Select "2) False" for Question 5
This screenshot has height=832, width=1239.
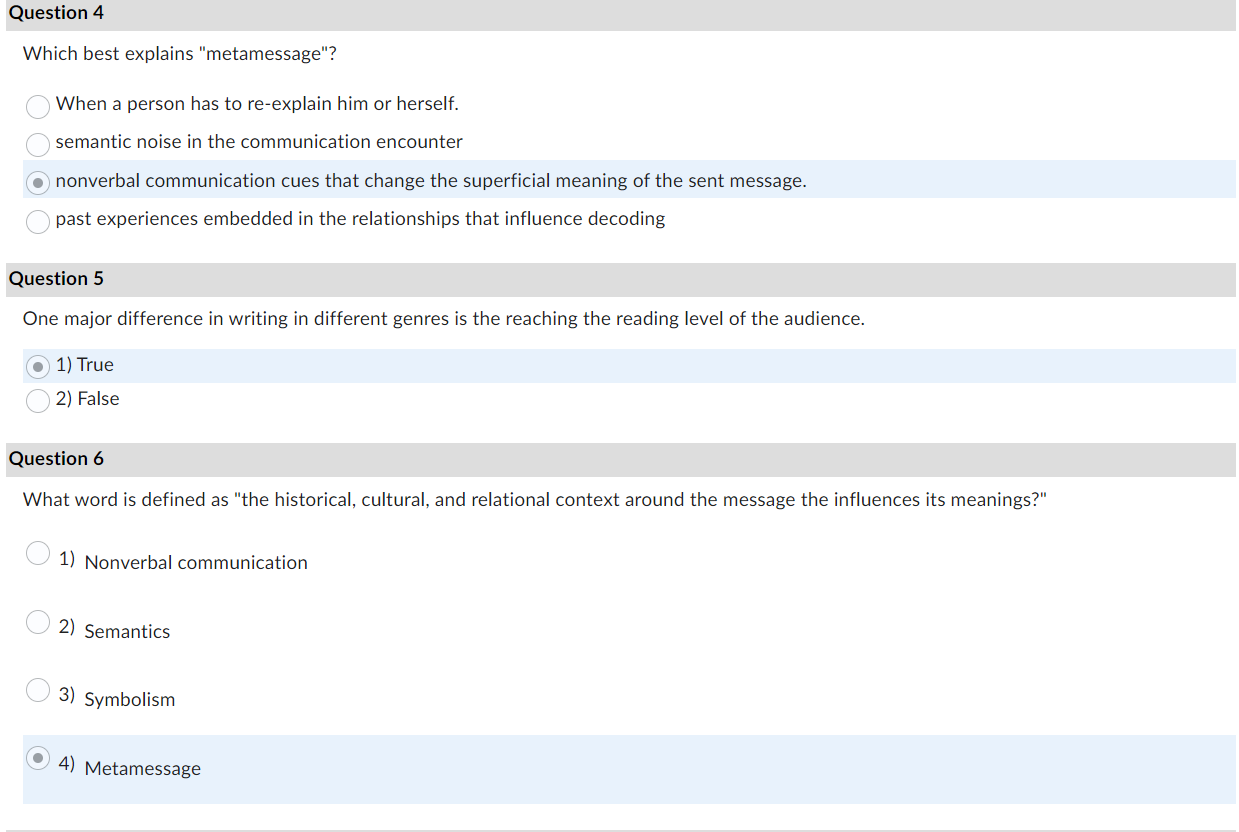(x=38, y=400)
